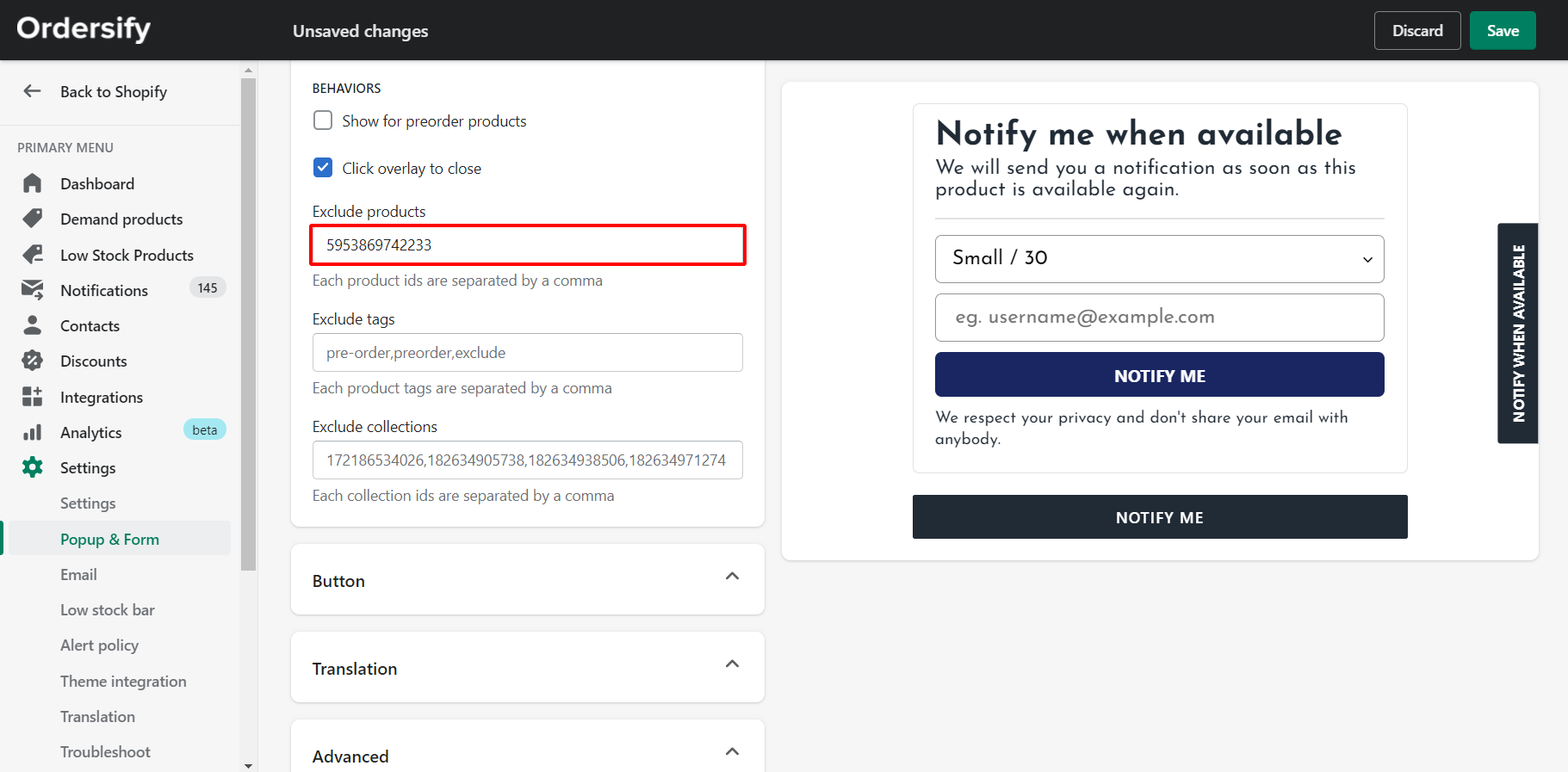Open Email settings submenu item

pyautogui.click(x=78, y=574)
